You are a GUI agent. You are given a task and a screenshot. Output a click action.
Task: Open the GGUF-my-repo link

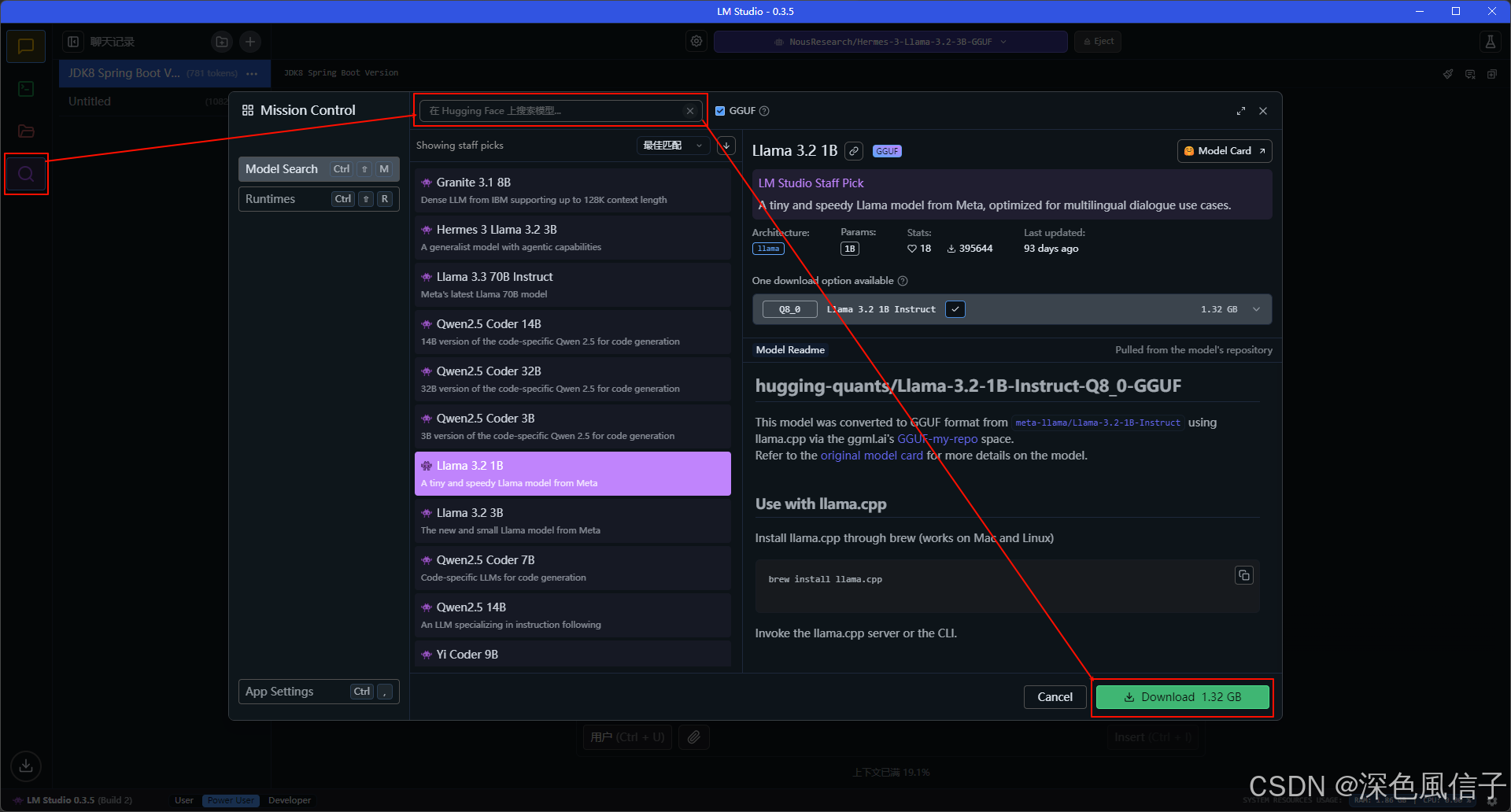[937, 439]
